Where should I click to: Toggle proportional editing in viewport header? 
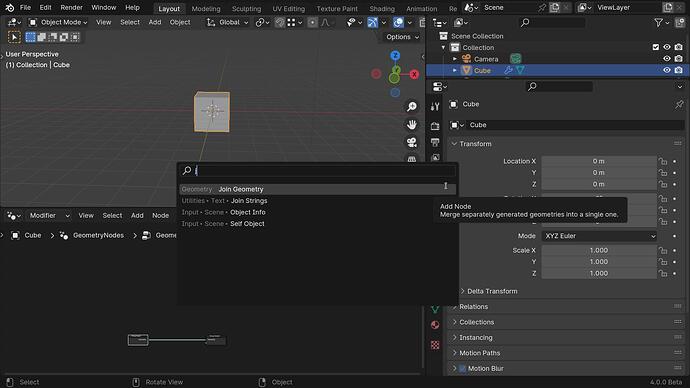312,22
